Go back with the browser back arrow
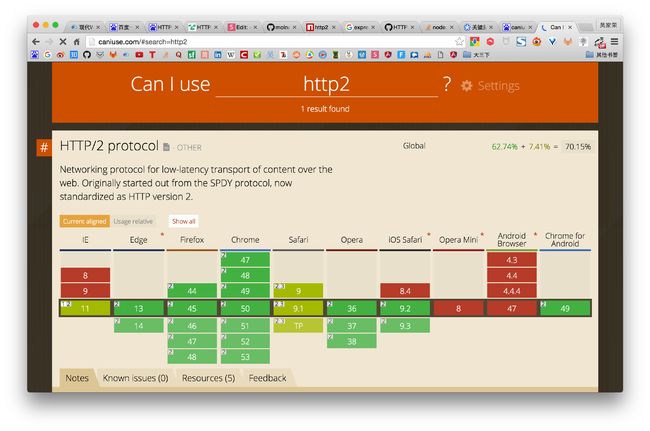This screenshot has width=650, height=431. coord(36,41)
